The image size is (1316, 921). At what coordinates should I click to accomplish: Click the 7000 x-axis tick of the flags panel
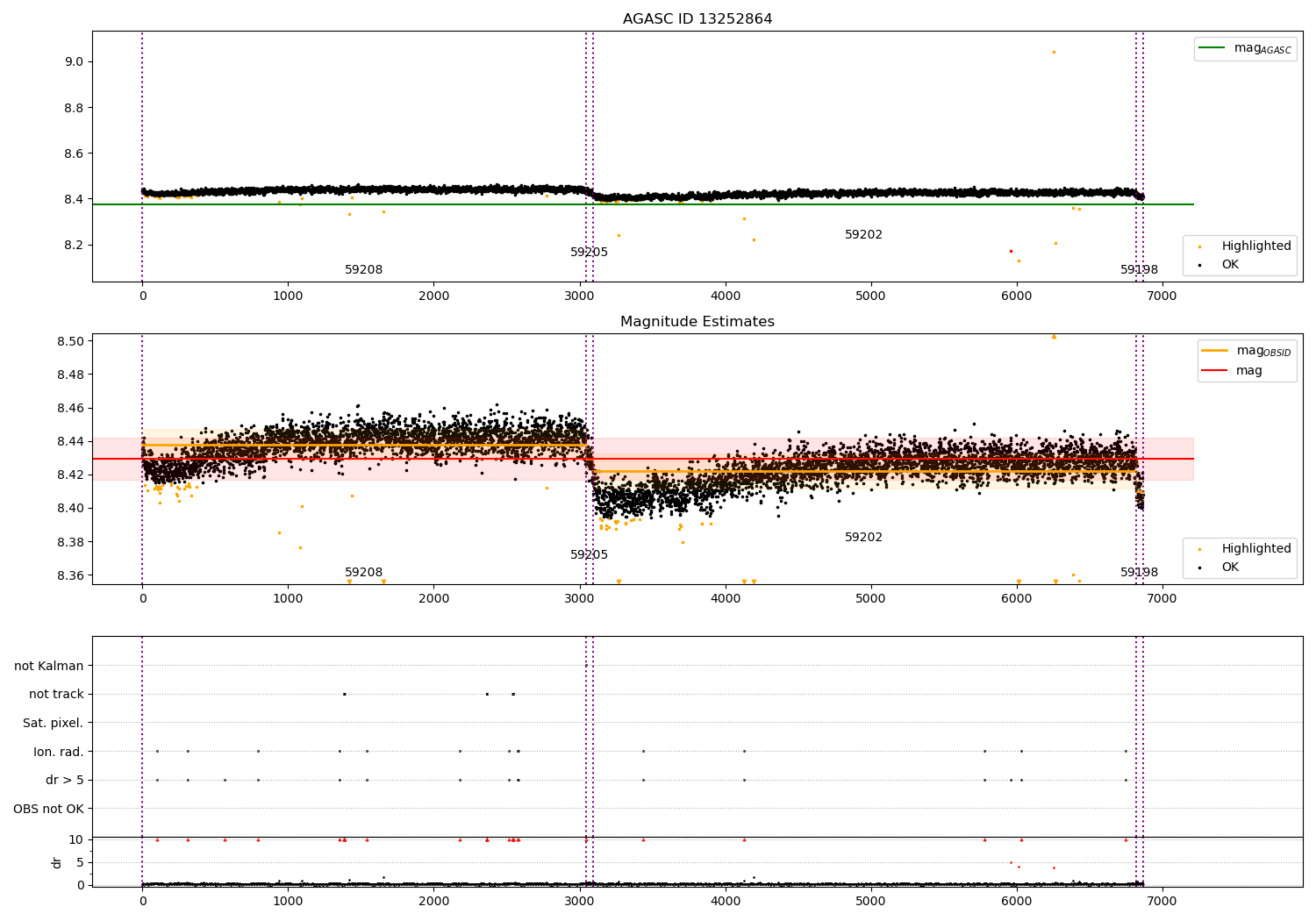pyautogui.click(x=1162, y=901)
